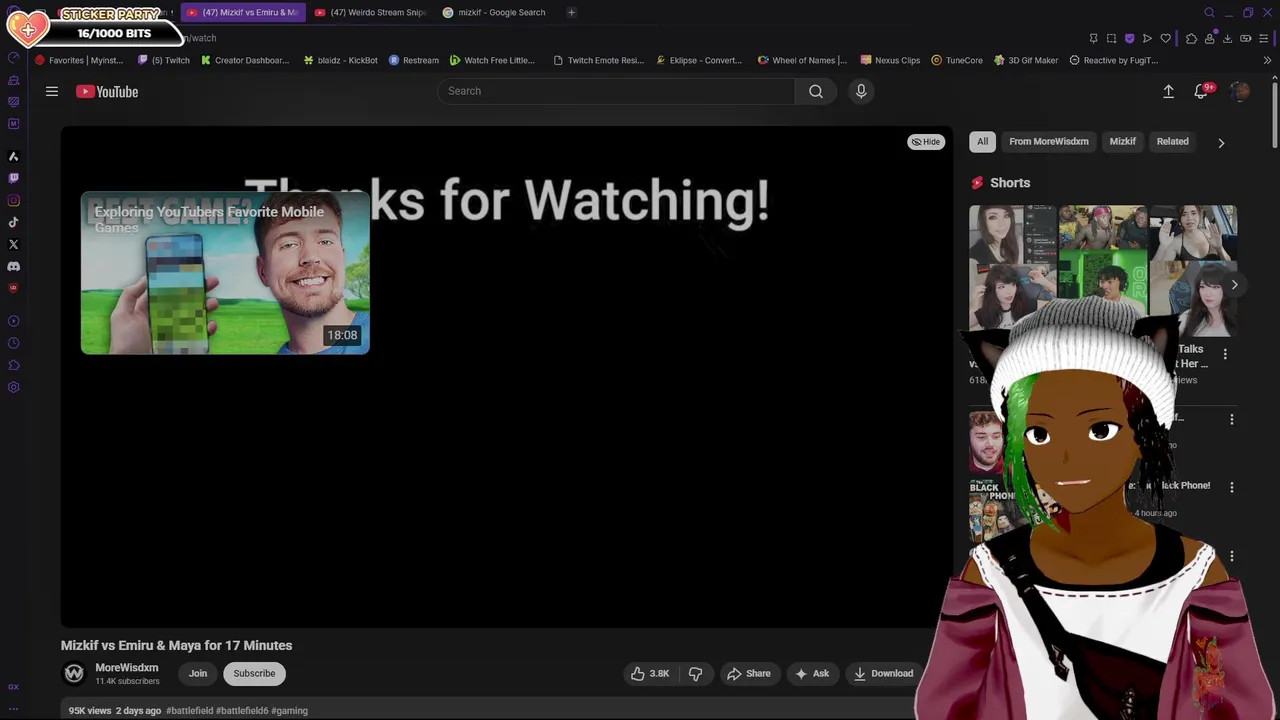Open Nexus Clips bookmark

890,60
